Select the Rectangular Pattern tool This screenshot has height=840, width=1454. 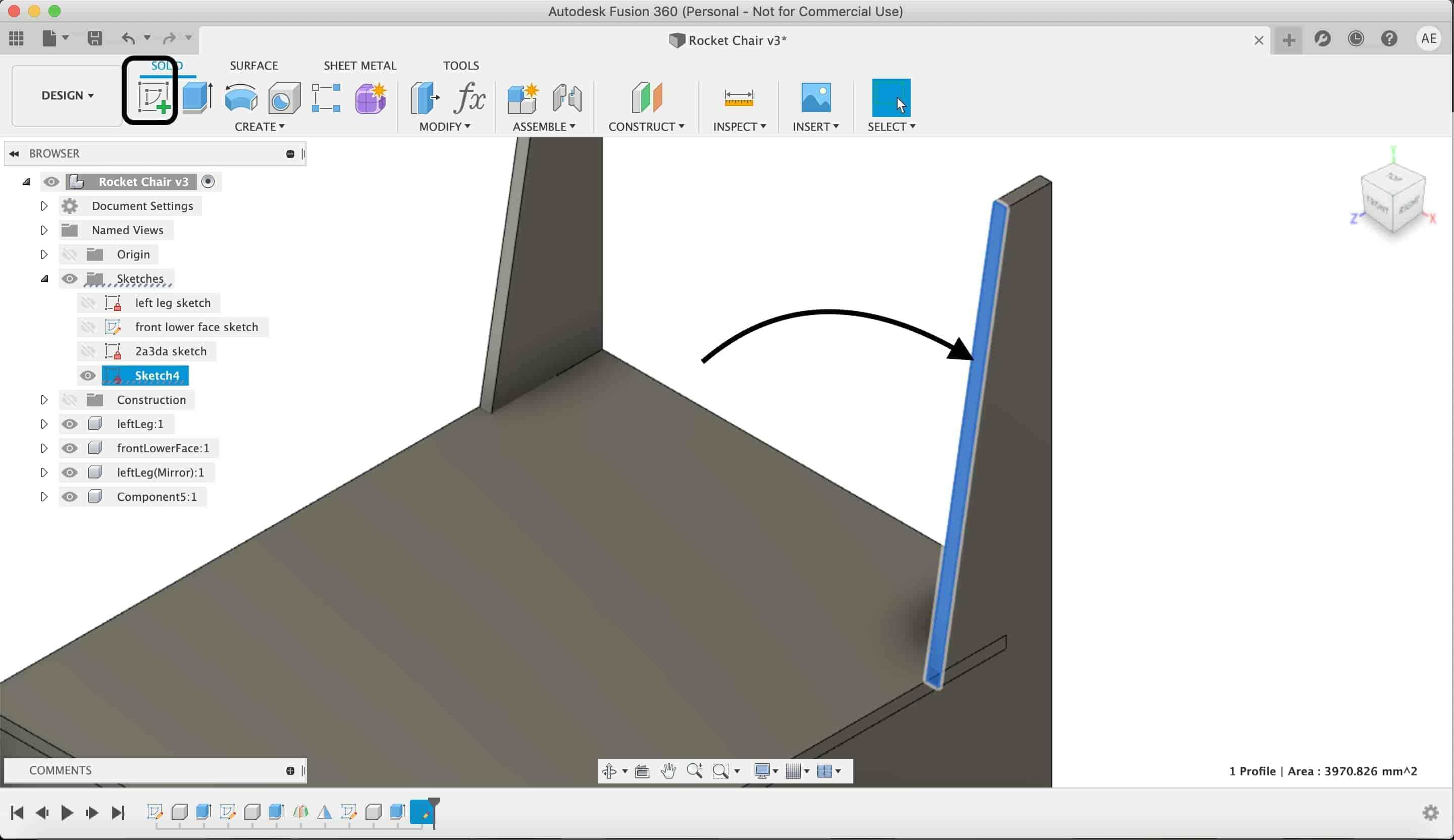[326, 97]
